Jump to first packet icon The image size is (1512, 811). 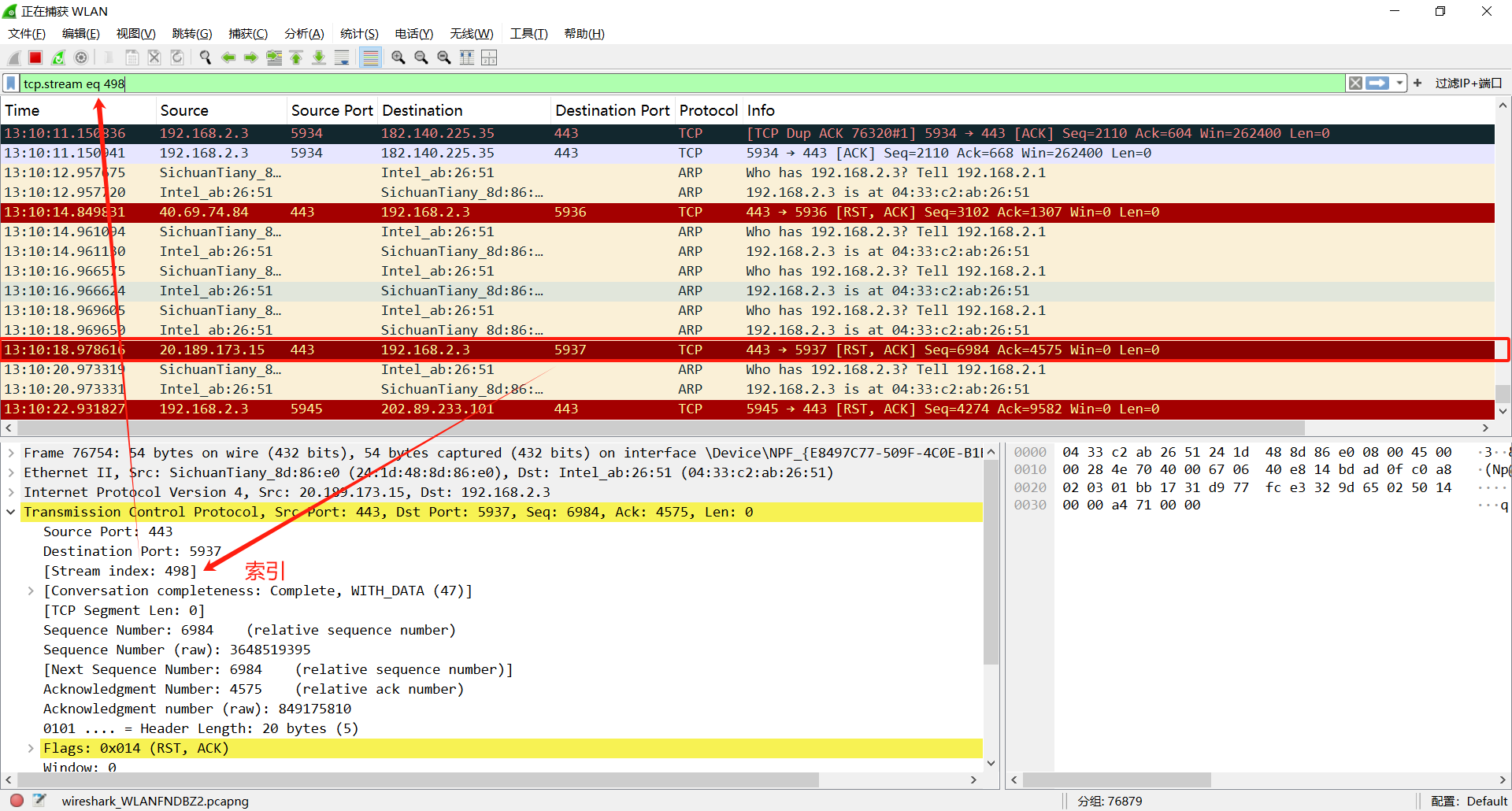tap(296, 57)
